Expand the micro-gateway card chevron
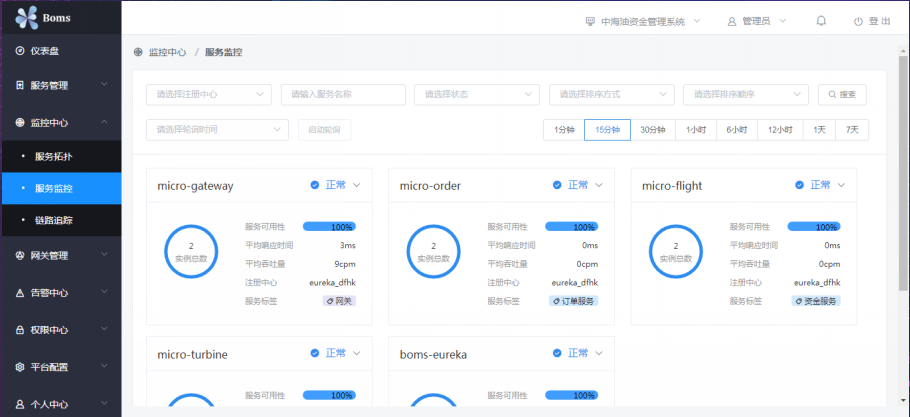The image size is (910, 417). pos(357,185)
